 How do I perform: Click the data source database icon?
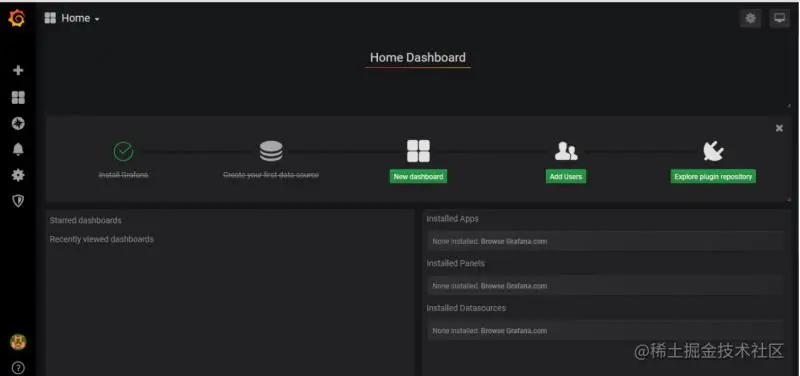[271, 151]
